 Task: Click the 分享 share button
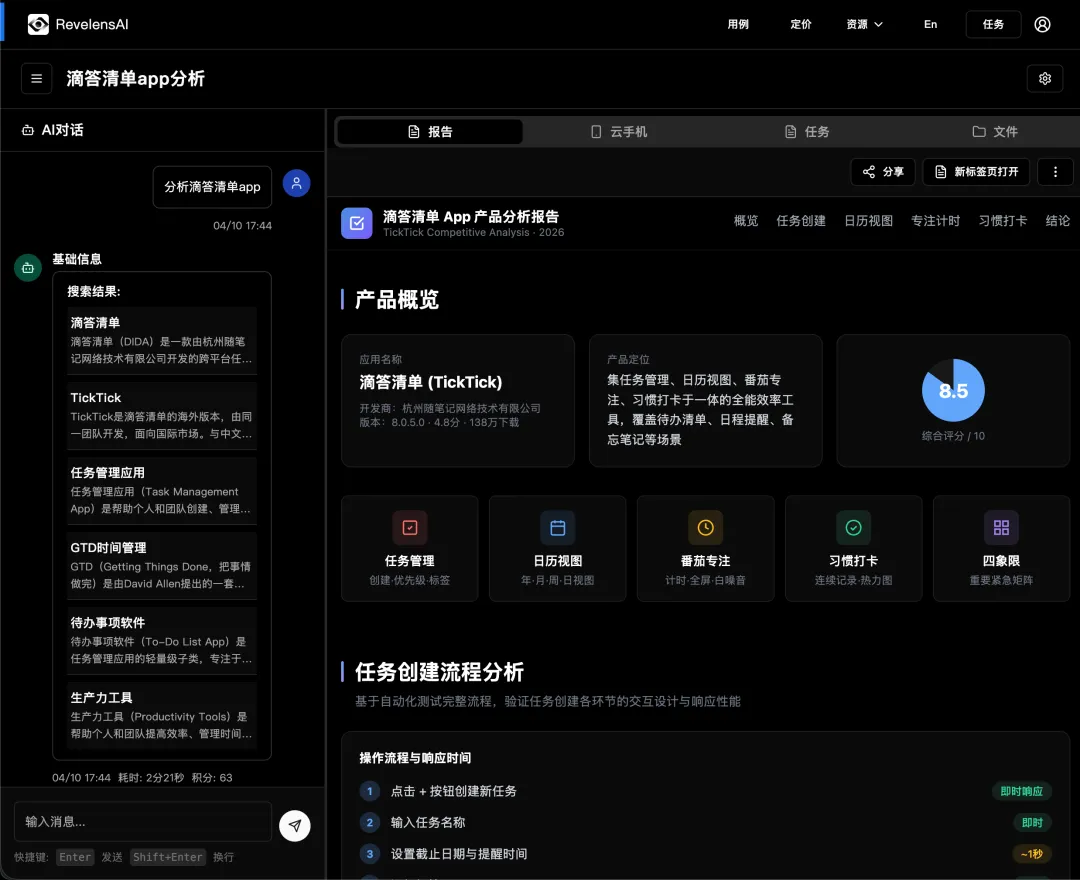click(x=883, y=171)
